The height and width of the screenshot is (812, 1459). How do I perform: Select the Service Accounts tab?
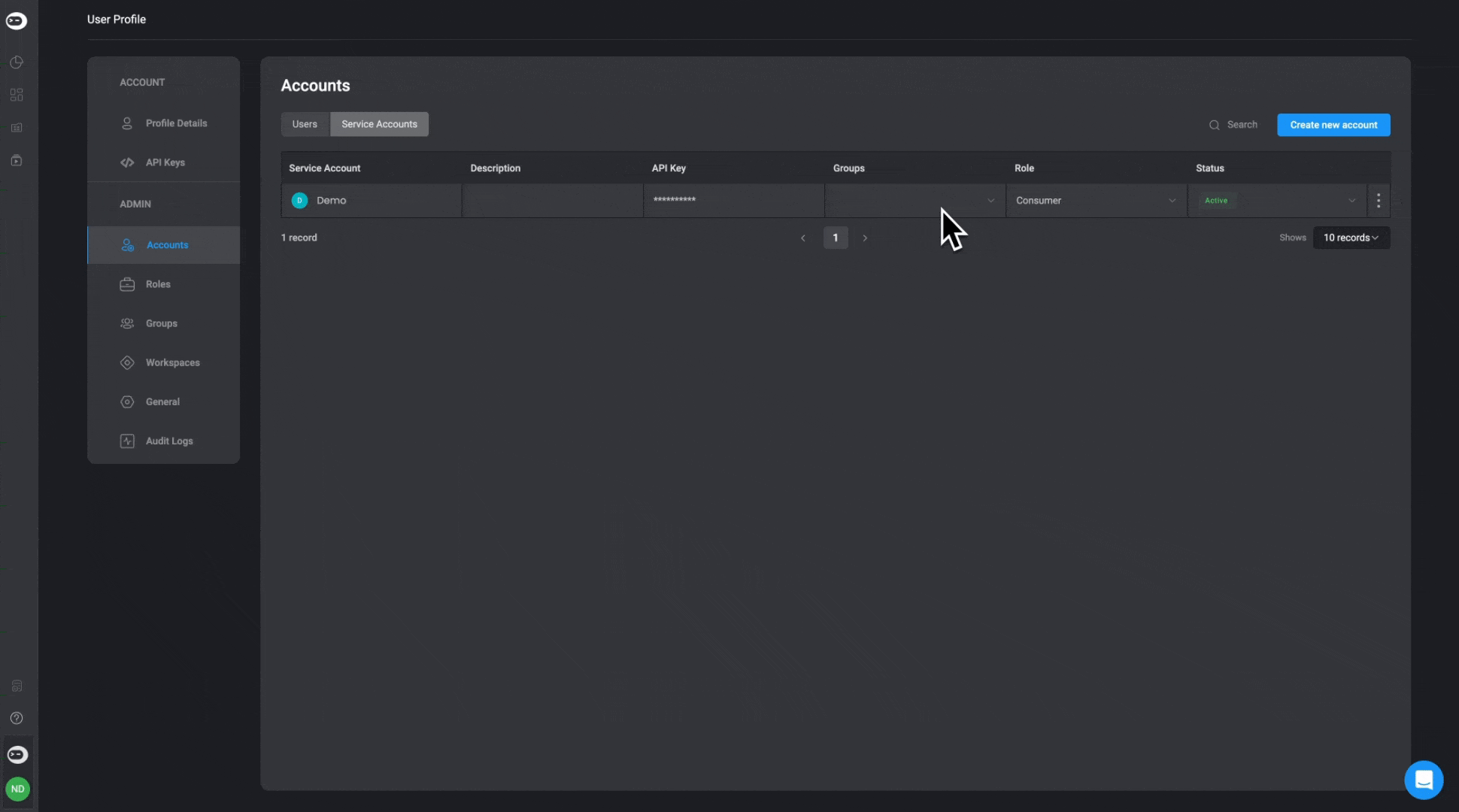tap(379, 124)
